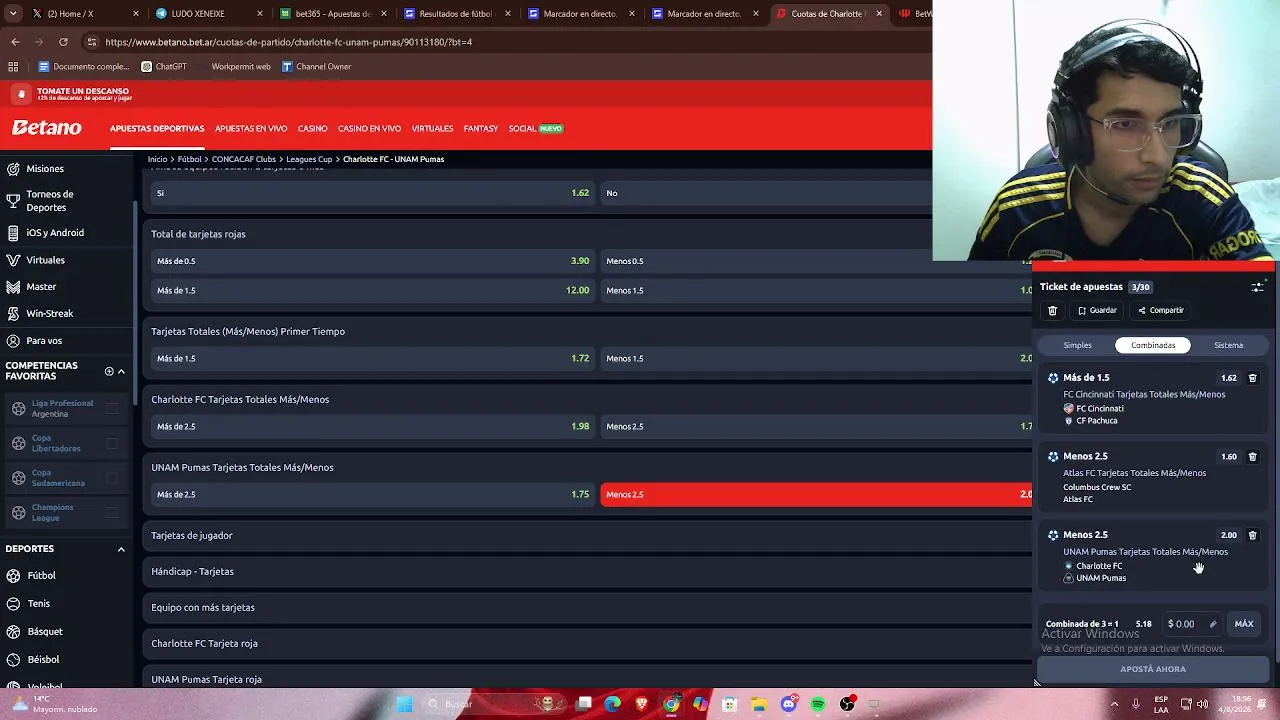Open the Apuestas en Vivo menu
The image size is (1280, 720).
(251, 129)
